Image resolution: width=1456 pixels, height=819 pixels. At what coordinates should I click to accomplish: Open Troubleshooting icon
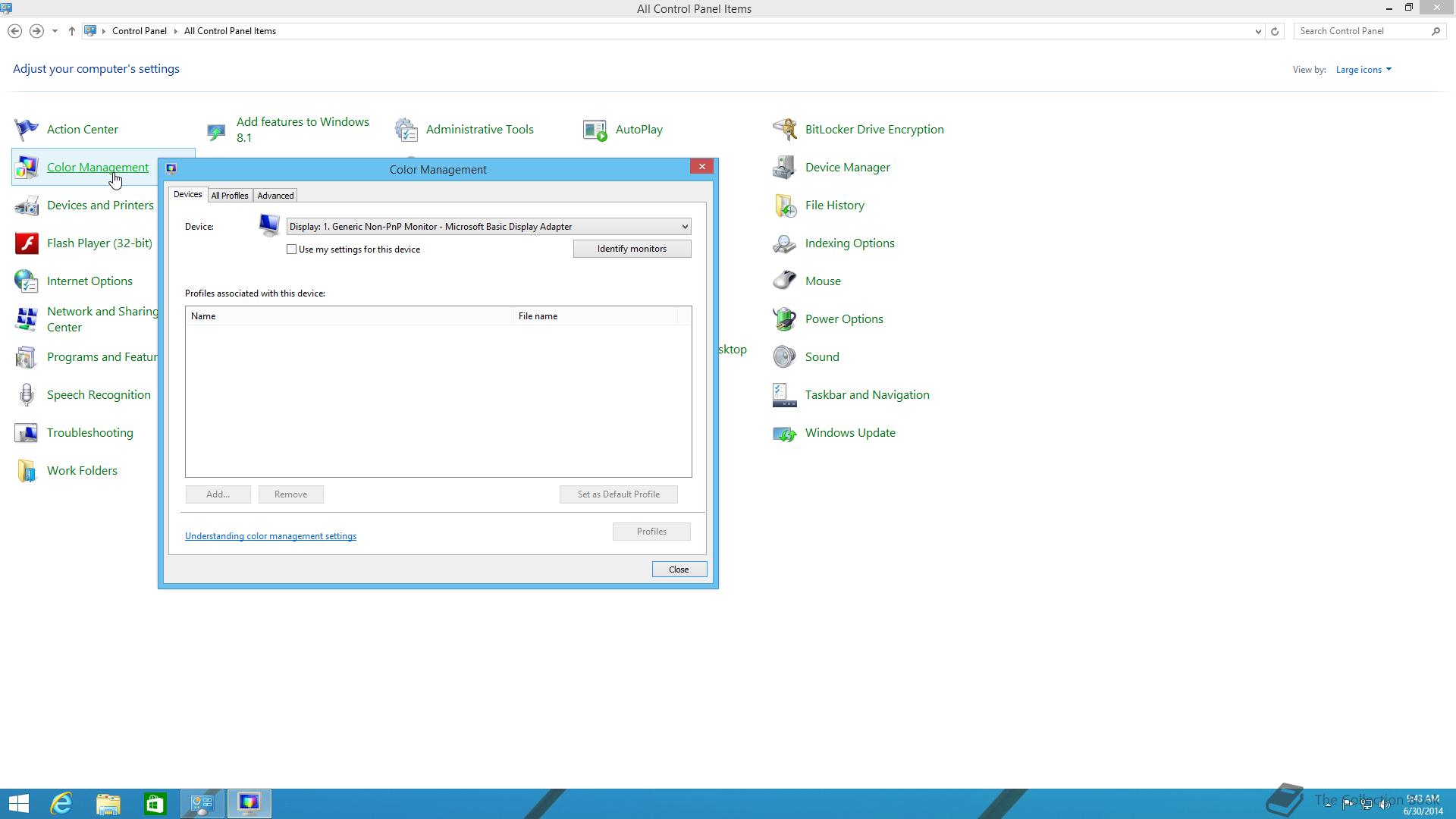pos(27,433)
